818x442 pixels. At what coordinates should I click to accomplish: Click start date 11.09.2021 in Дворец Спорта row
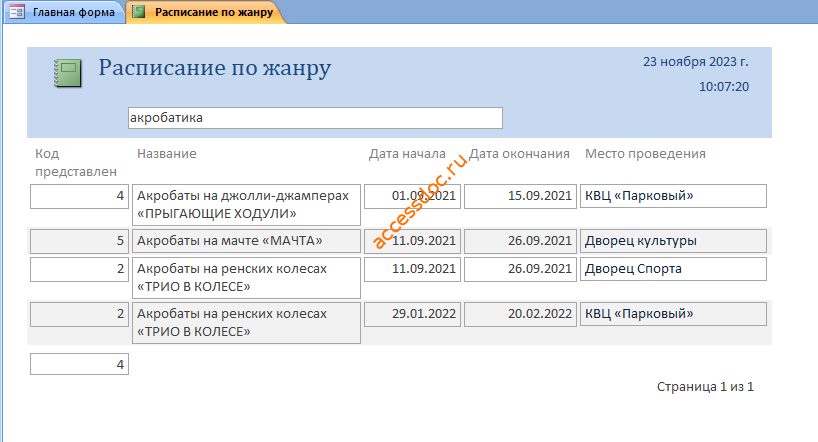click(x=412, y=269)
